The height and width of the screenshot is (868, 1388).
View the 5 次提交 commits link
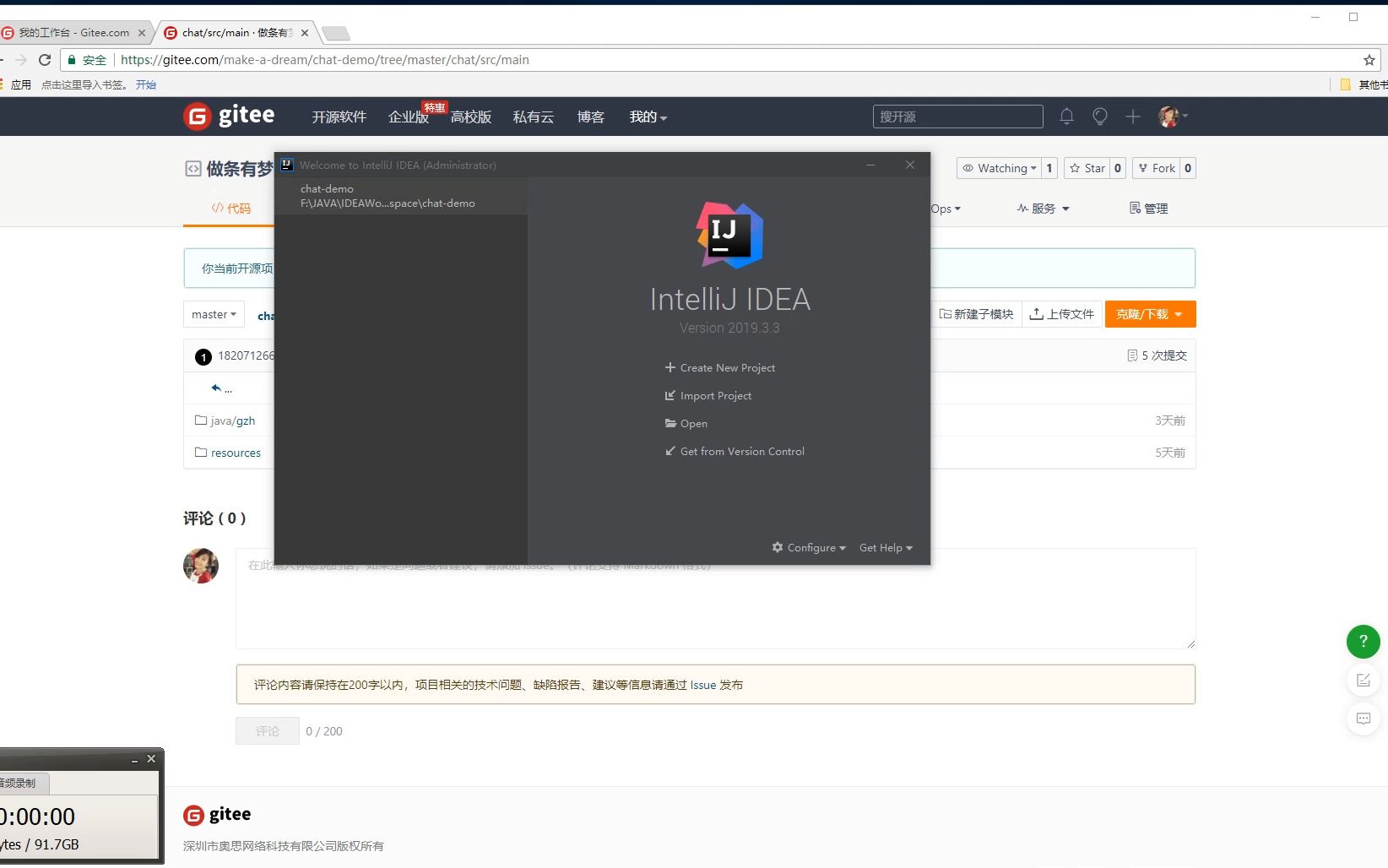point(1158,355)
